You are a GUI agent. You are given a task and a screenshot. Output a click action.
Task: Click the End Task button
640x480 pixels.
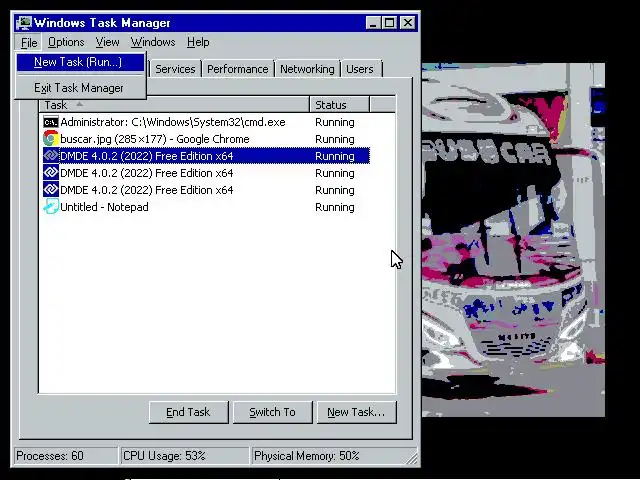(188, 412)
